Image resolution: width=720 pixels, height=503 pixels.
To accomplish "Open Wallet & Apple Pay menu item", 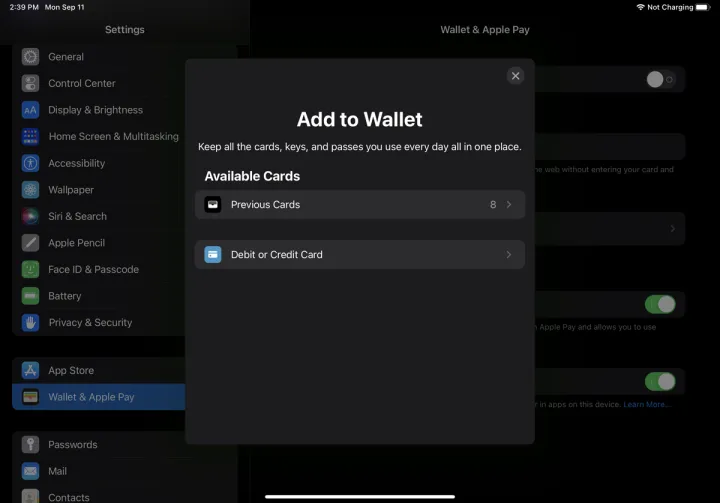I will coord(91,397).
